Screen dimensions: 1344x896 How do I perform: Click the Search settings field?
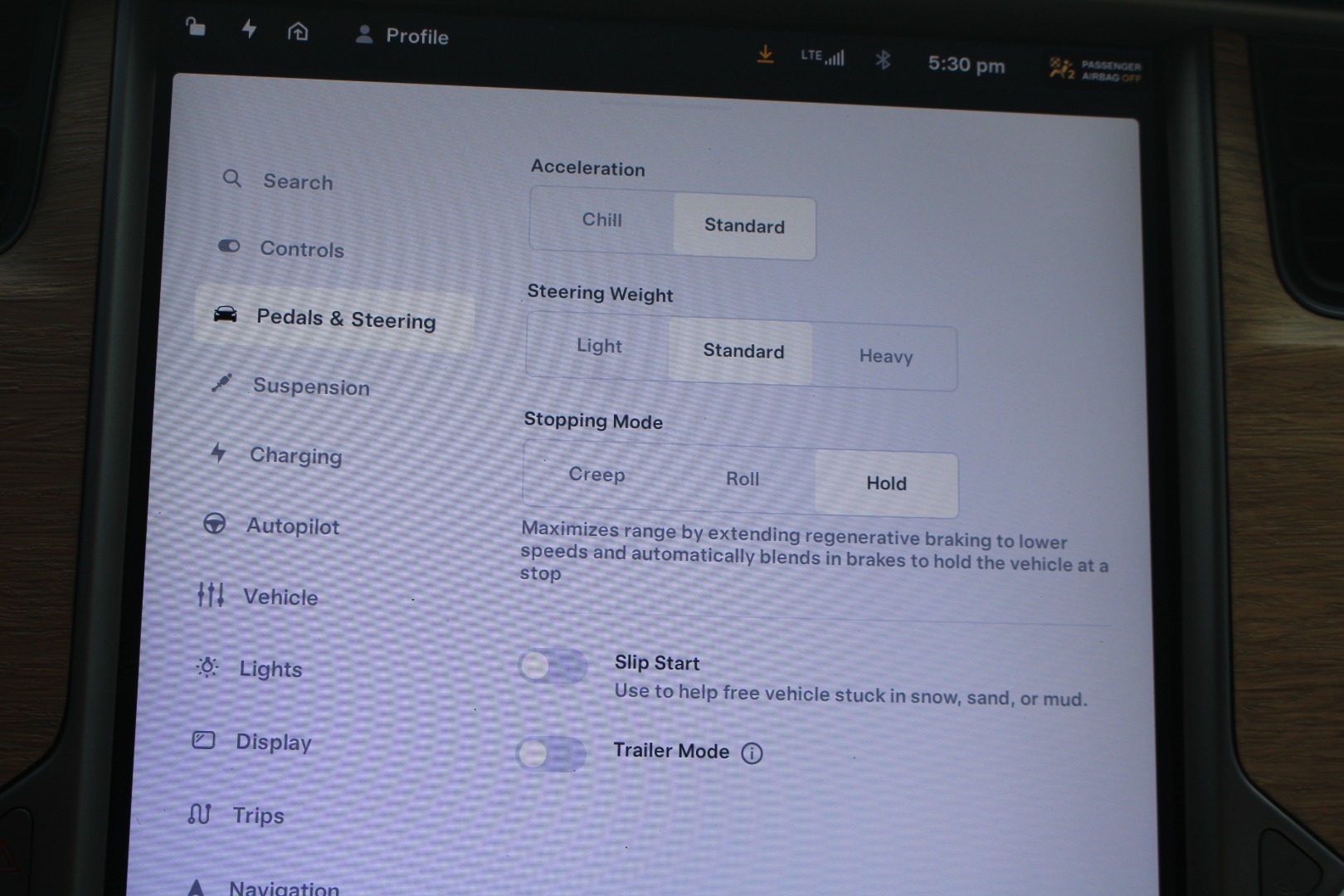coord(298,182)
